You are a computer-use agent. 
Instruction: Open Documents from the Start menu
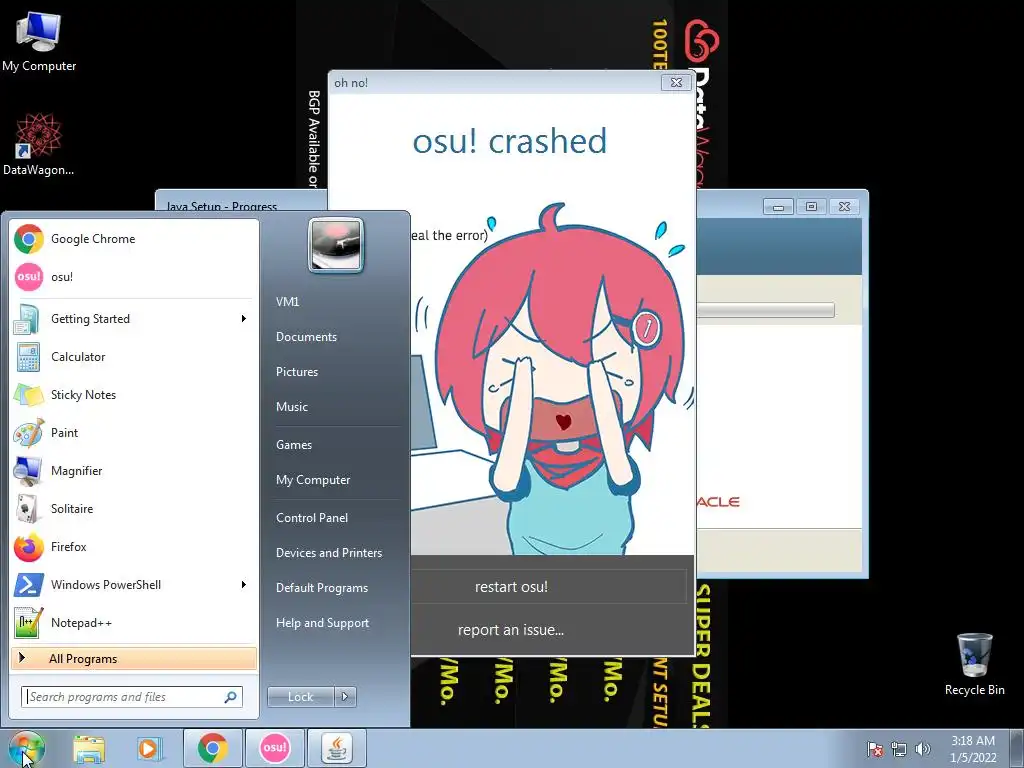coord(306,337)
